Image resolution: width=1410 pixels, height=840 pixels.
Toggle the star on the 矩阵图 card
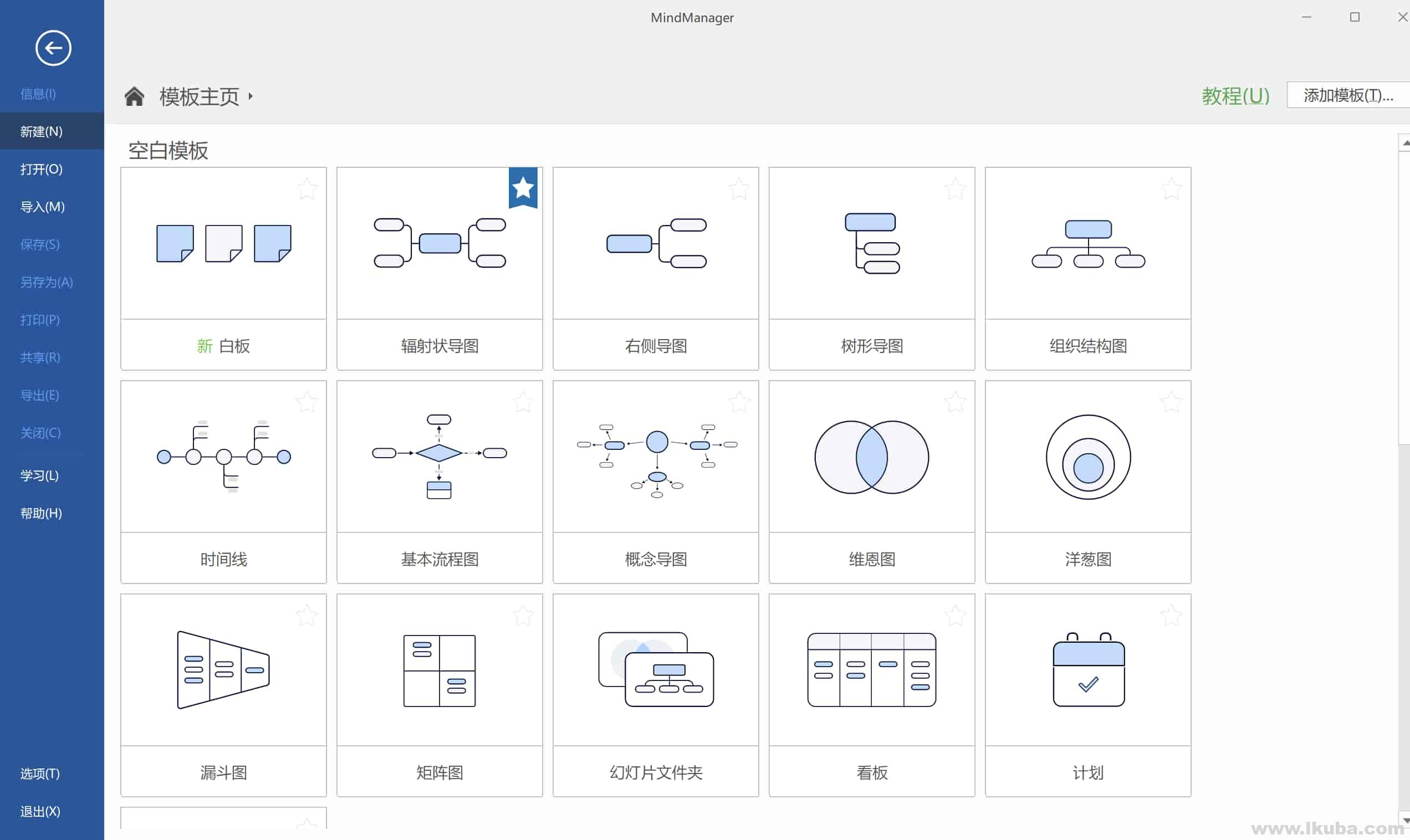523,615
